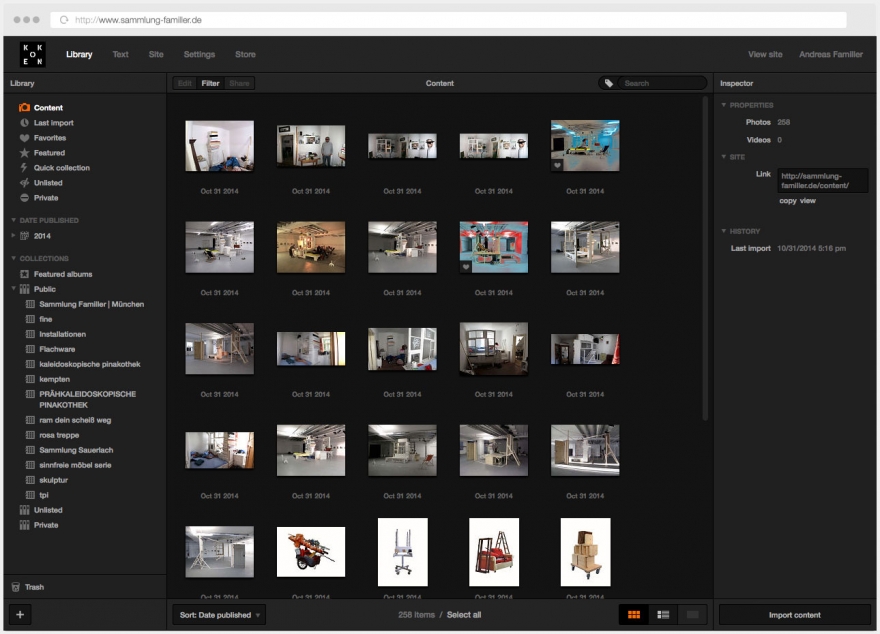Select the red armchair with ladder thumbnail
The height and width of the screenshot is (634, 880).
point(494,552)
